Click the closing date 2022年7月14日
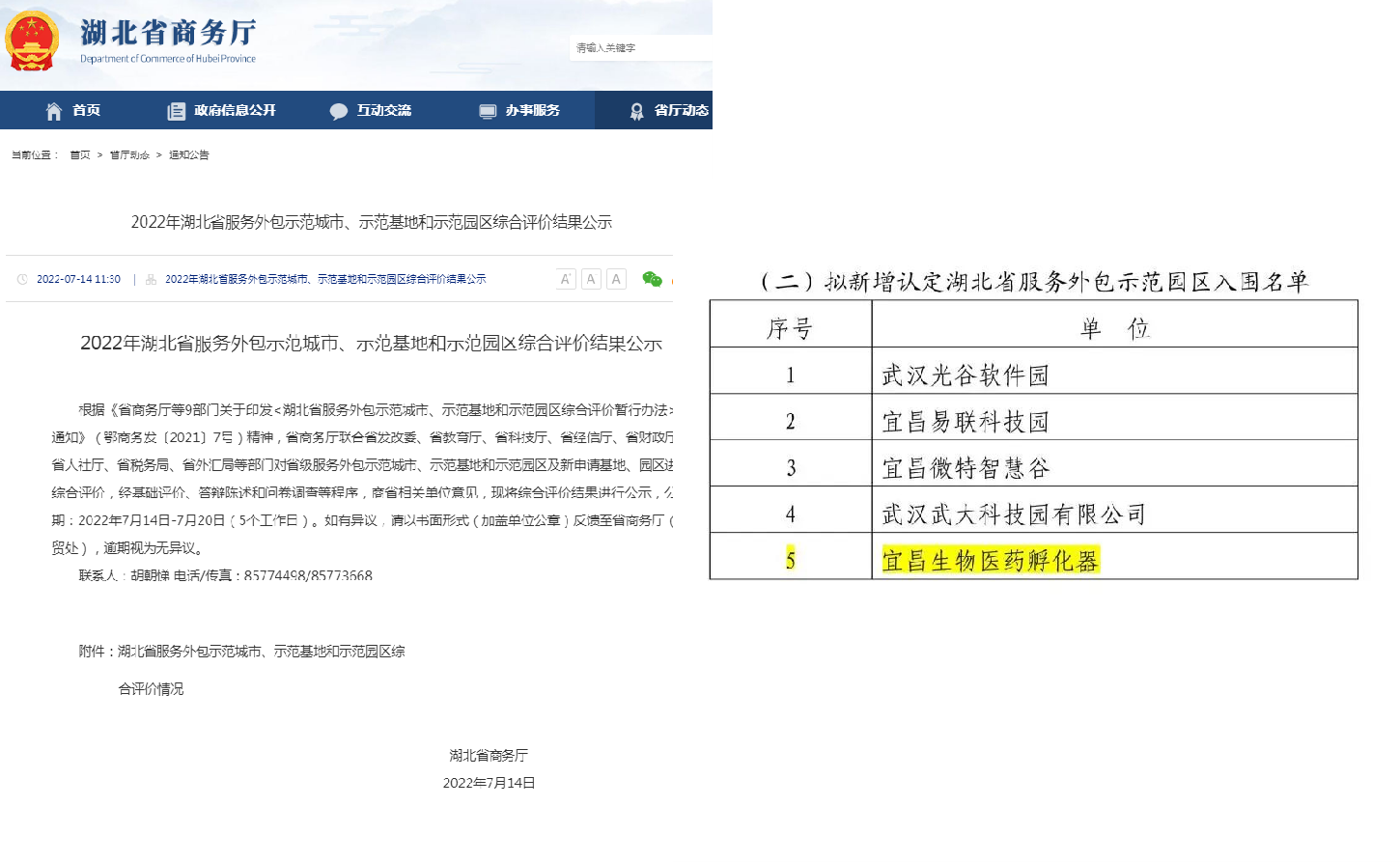This screenshot has width=1400, height=862. tap(489, 783)
